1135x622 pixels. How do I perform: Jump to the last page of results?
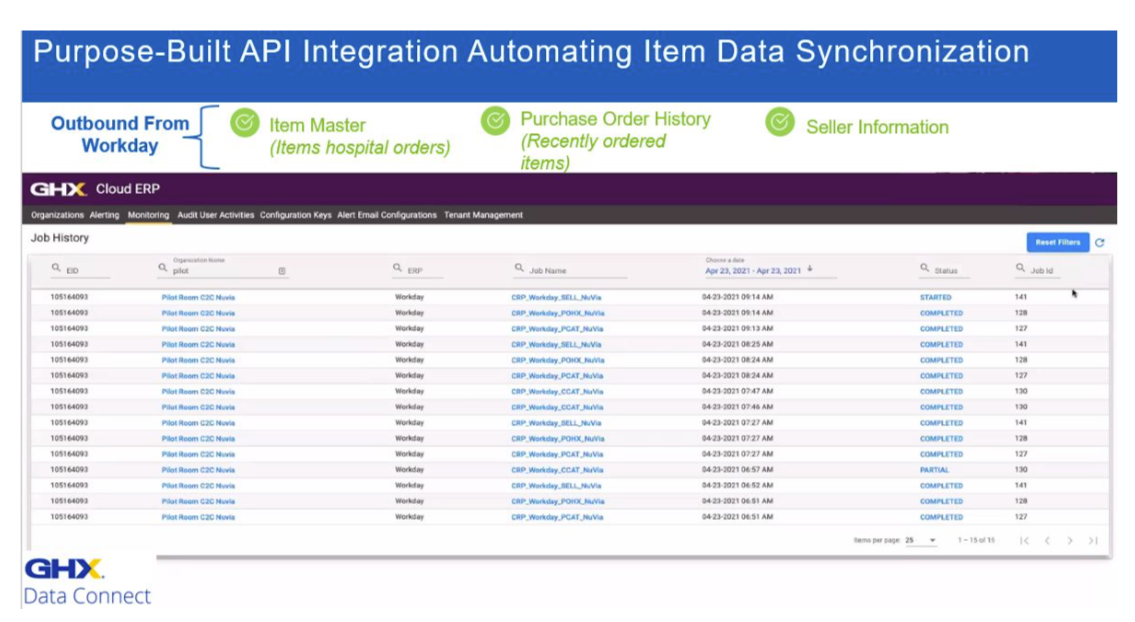point(1093,540)
